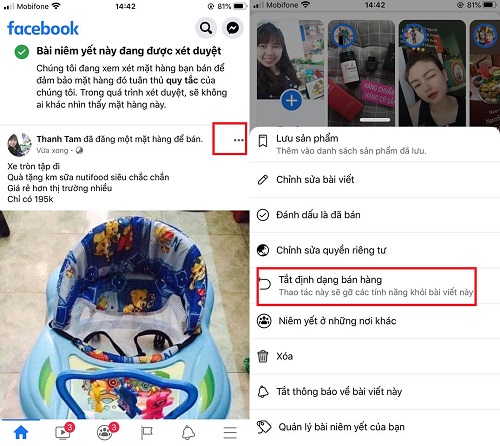Open Facebook search magnifier icon
500x446 pixels.
[206, 28]
